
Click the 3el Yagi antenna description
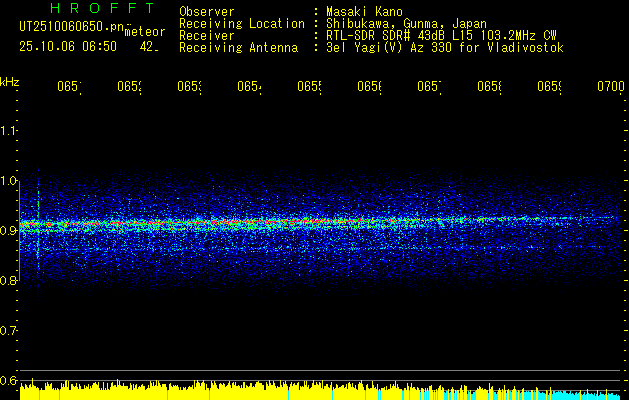pyautogui.click(x=445, y=48)
